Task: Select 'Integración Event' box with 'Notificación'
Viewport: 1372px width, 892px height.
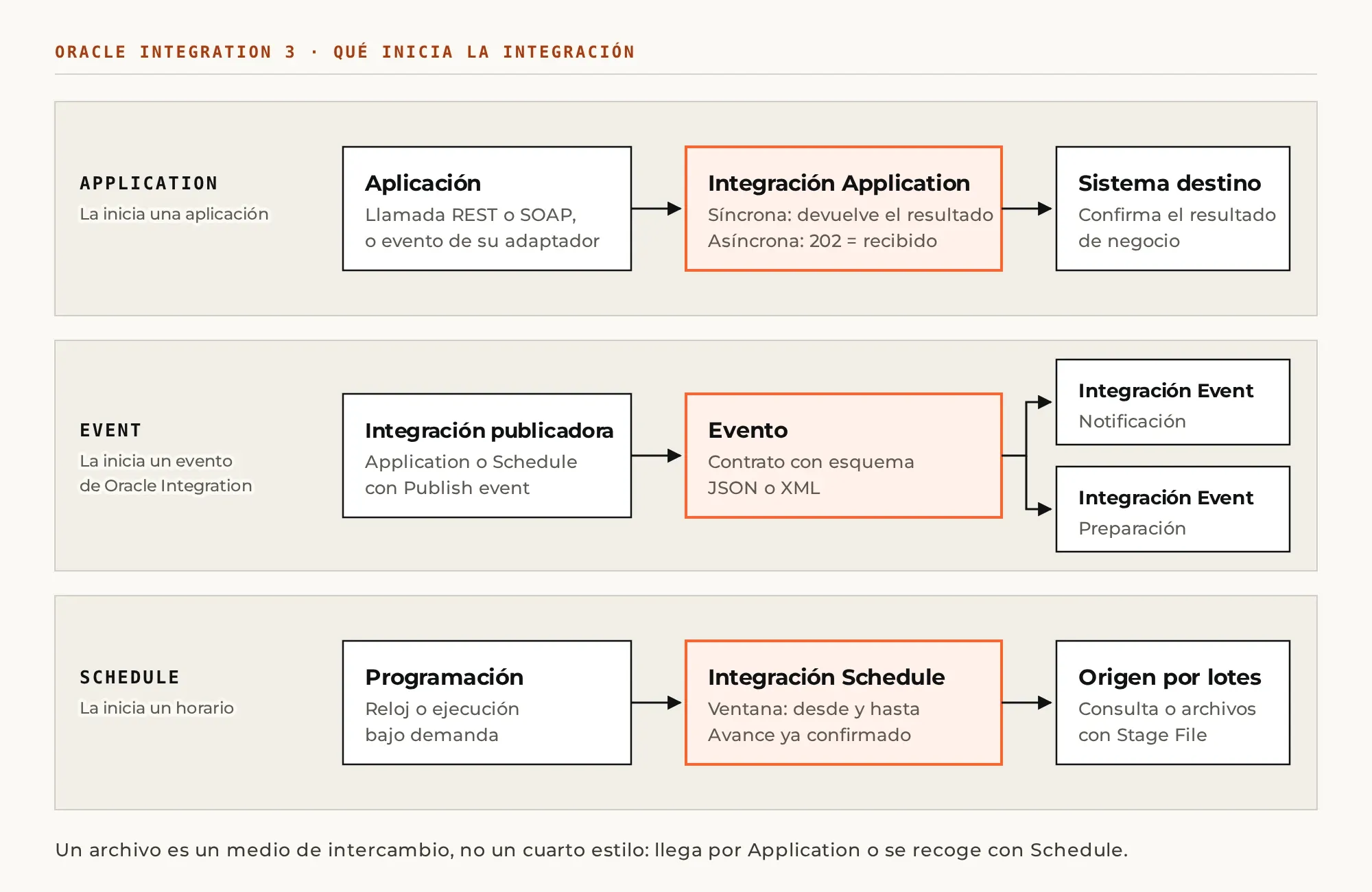Action: 1172,402
